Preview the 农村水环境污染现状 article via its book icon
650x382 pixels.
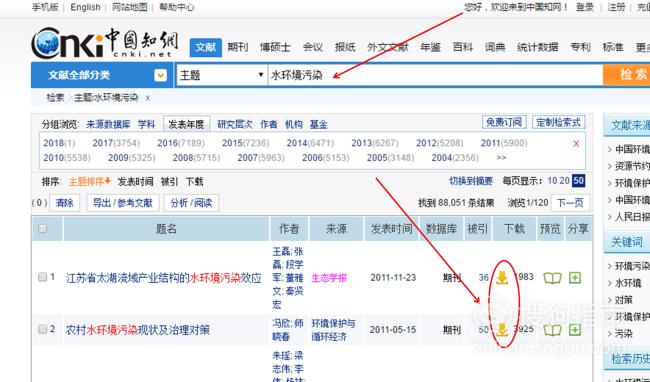[x=552, y=330]
